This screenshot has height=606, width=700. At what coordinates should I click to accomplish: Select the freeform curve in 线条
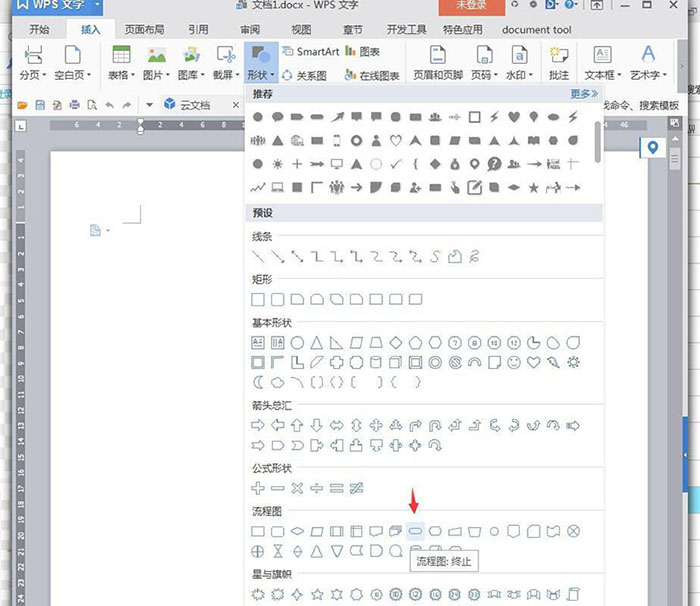435,256
